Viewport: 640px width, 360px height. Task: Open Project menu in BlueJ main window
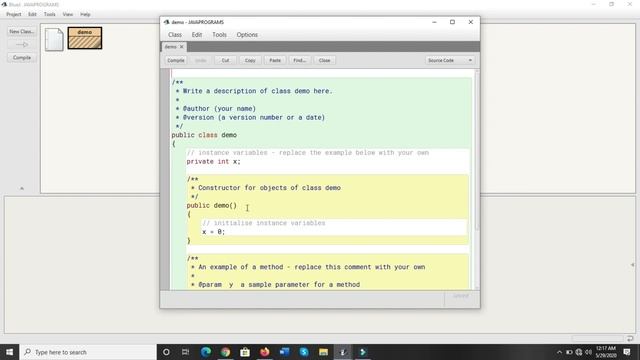click(13, 14)
